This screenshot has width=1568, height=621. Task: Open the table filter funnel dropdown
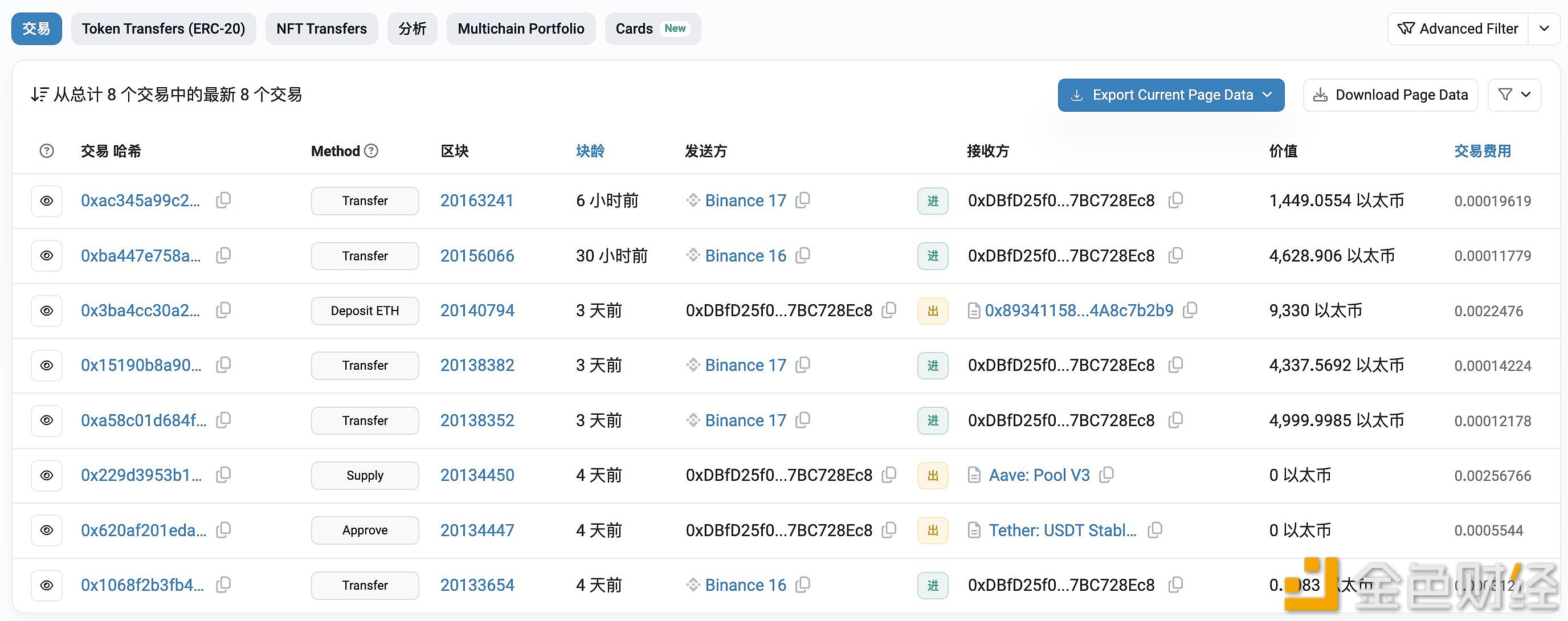(x=1514, y=95)
